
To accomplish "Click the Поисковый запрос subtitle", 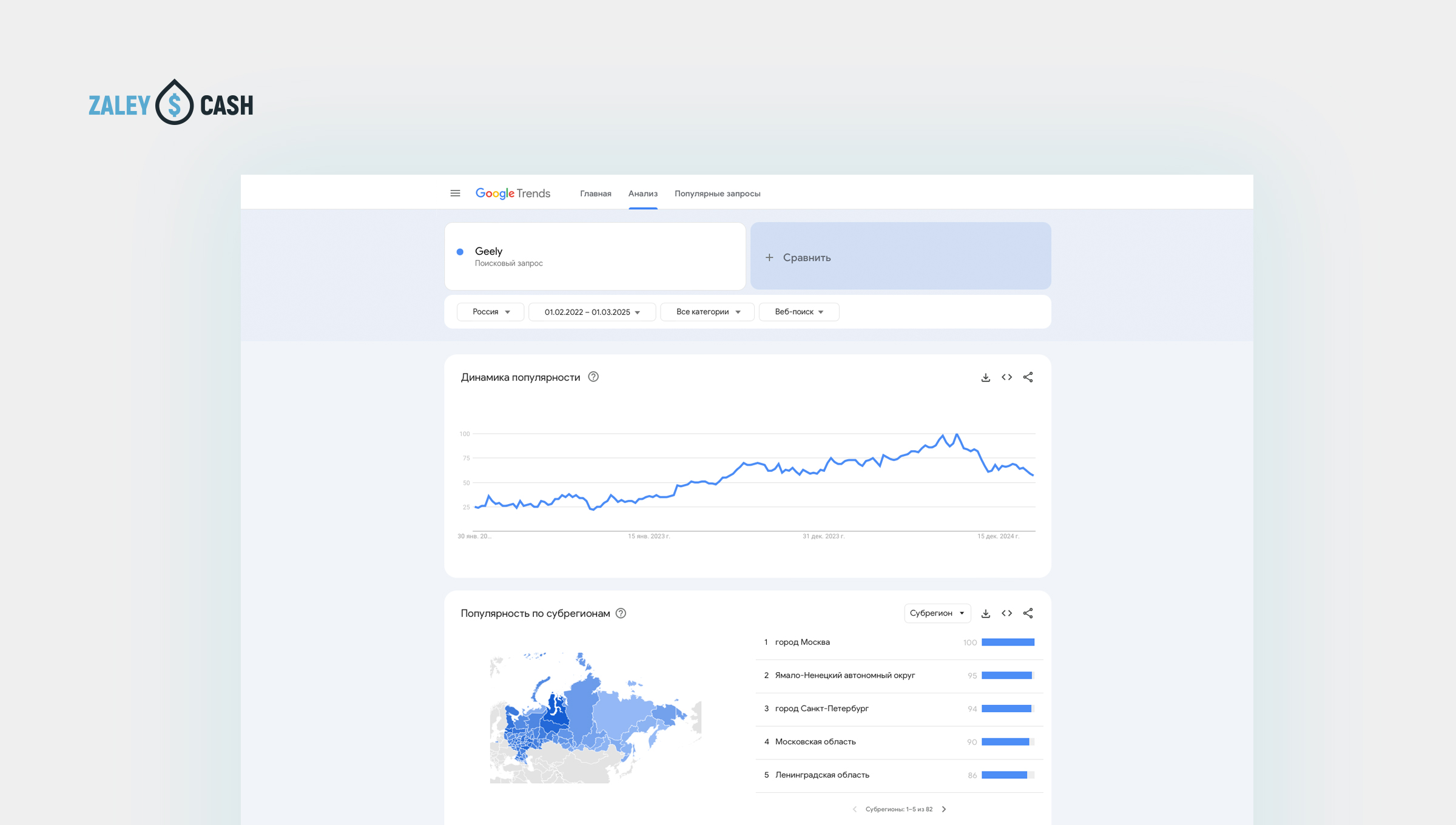I will tap(508, 263).
